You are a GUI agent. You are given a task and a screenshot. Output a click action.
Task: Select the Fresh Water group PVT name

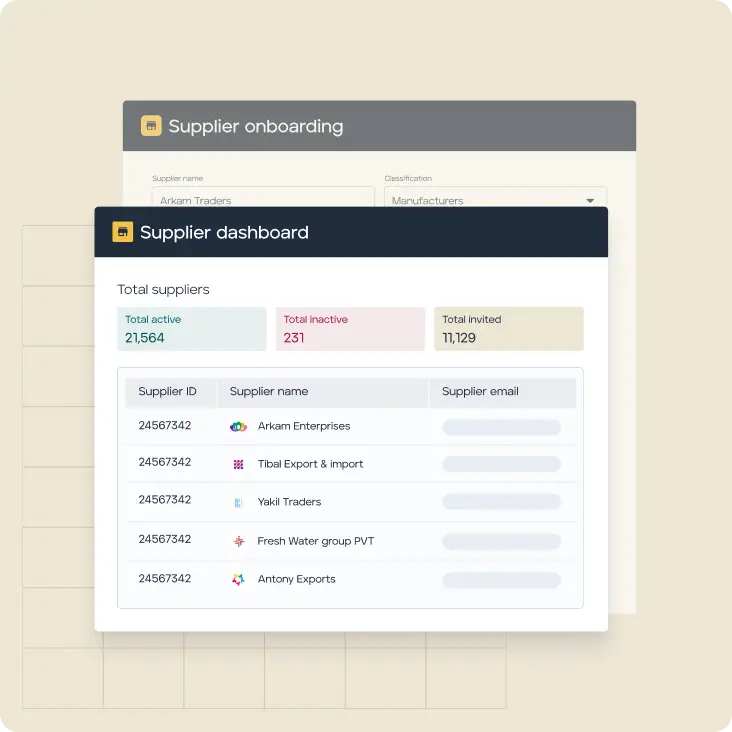coord(315,541)
